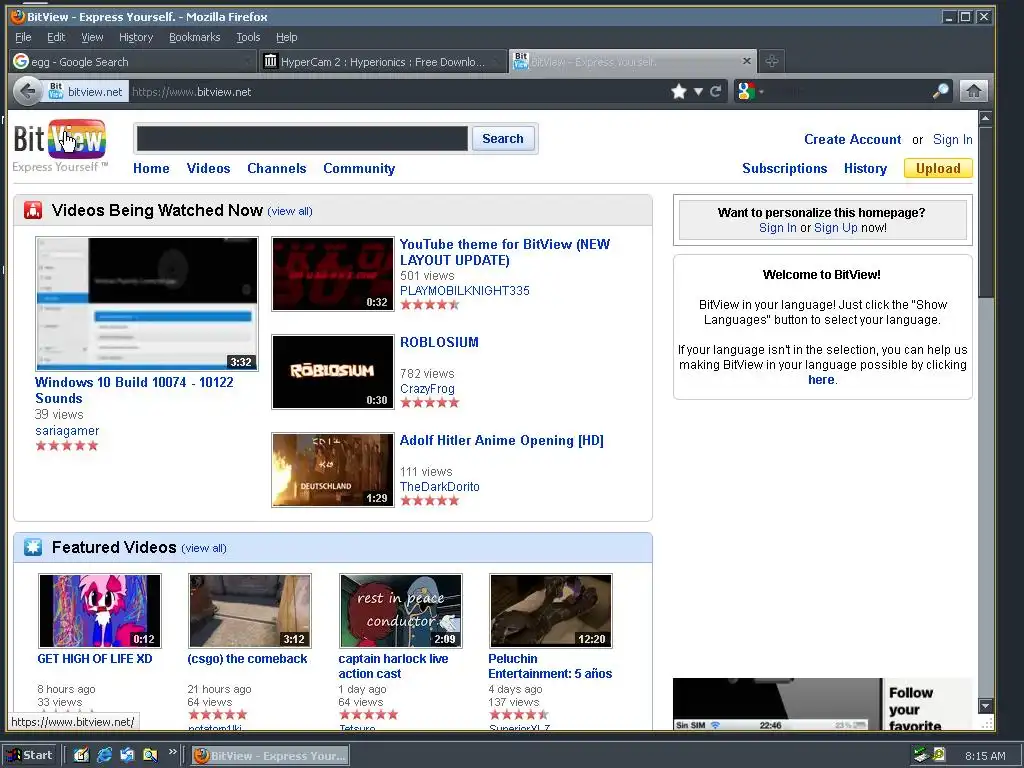Visit CrazyFrog's channel
This screenshot has width=1024, height=768.
click(427, 389)
